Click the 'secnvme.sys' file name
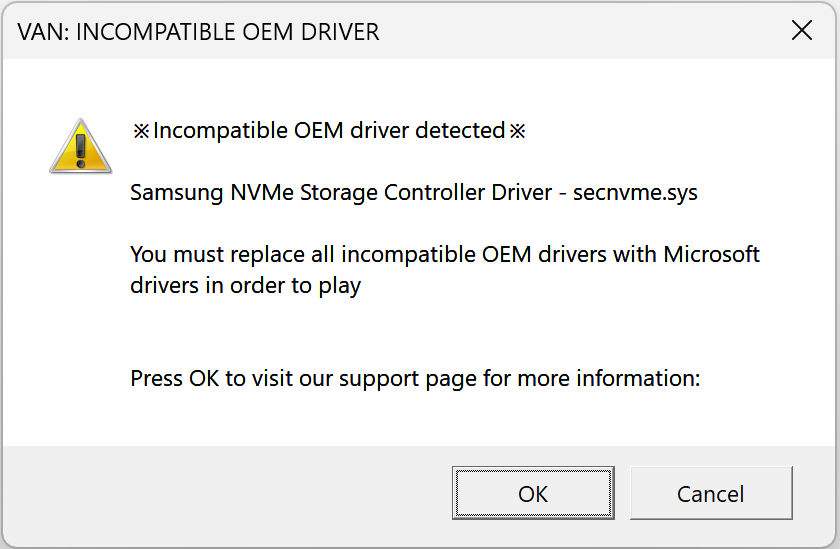Screen dimensions: 840x549 pyautogui.click(x=635, y=193)
